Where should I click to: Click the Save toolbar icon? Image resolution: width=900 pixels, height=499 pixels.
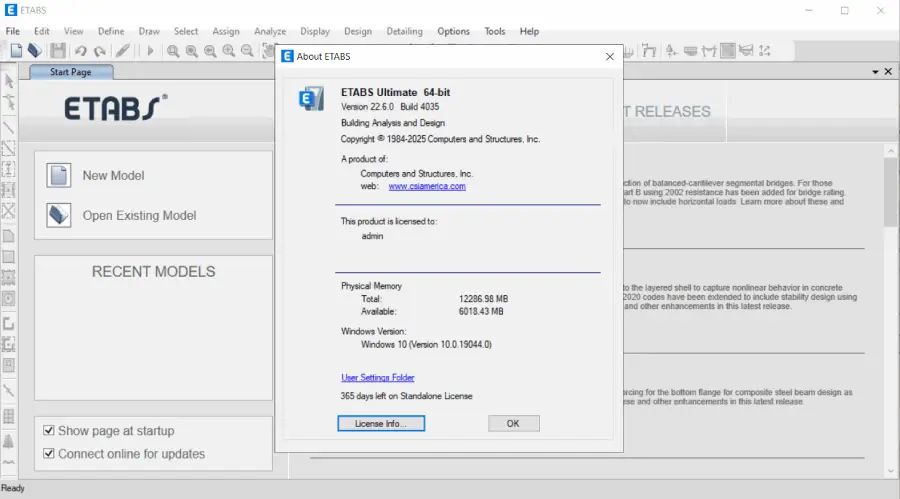[57, 50]
